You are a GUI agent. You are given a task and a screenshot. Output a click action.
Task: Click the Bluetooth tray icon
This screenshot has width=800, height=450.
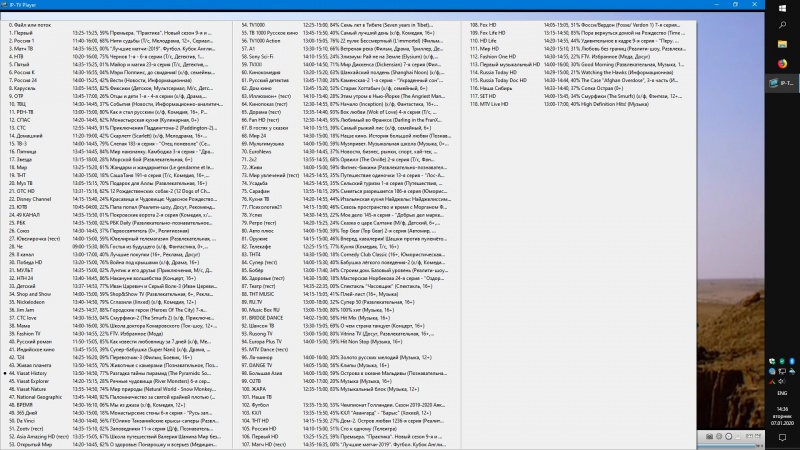click(792, 361)
